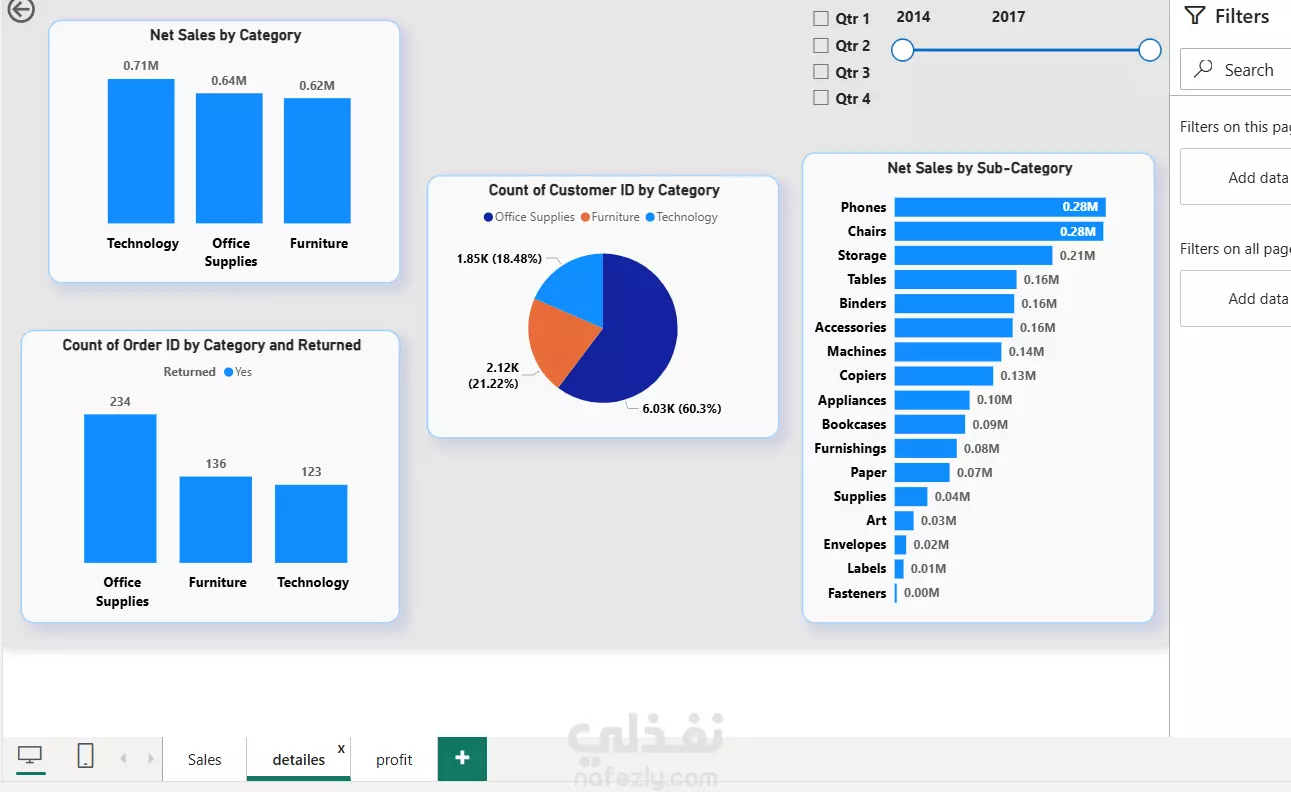Viewport: 1291px width, 792px height.
Task: Click the back arrow icon at top left
Action: (20, 10)
